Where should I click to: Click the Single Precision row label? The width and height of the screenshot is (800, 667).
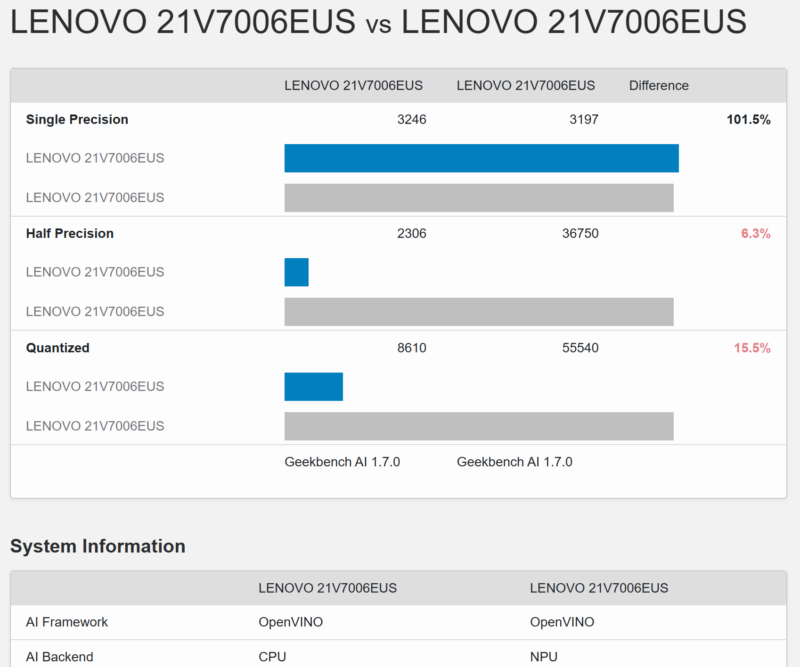[77, 119]
